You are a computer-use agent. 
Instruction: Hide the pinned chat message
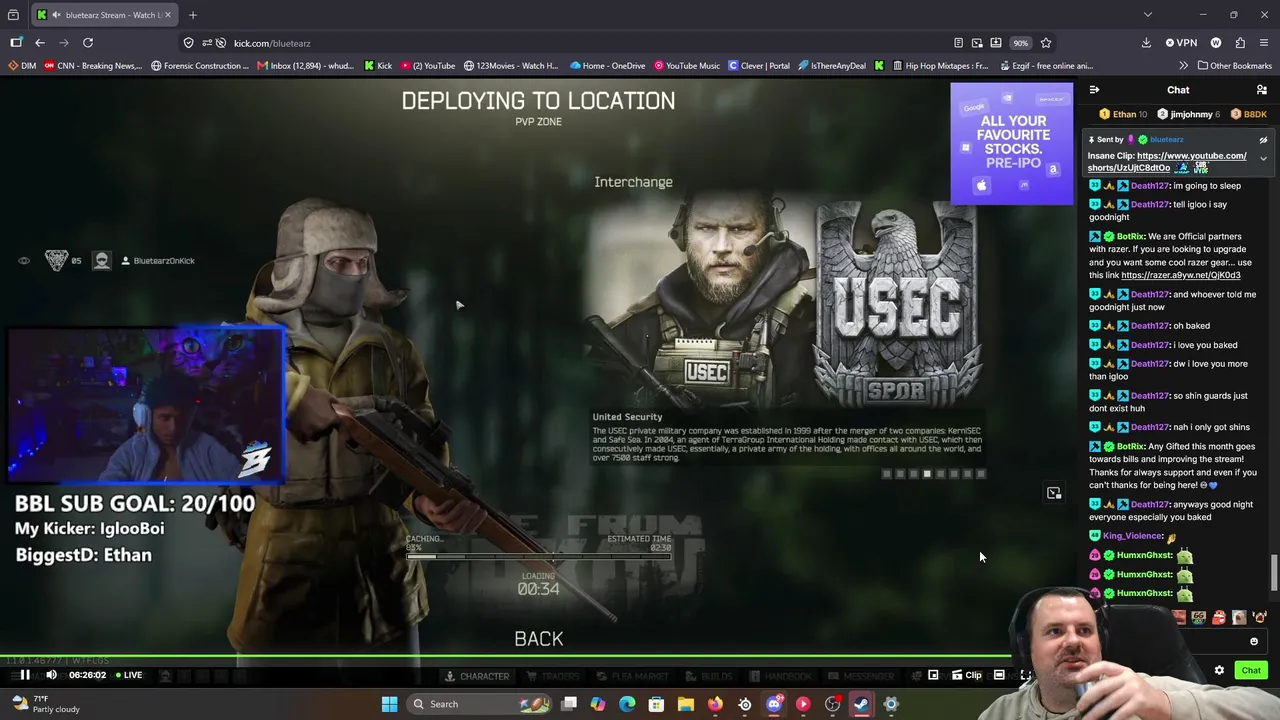pos(1263,141)
